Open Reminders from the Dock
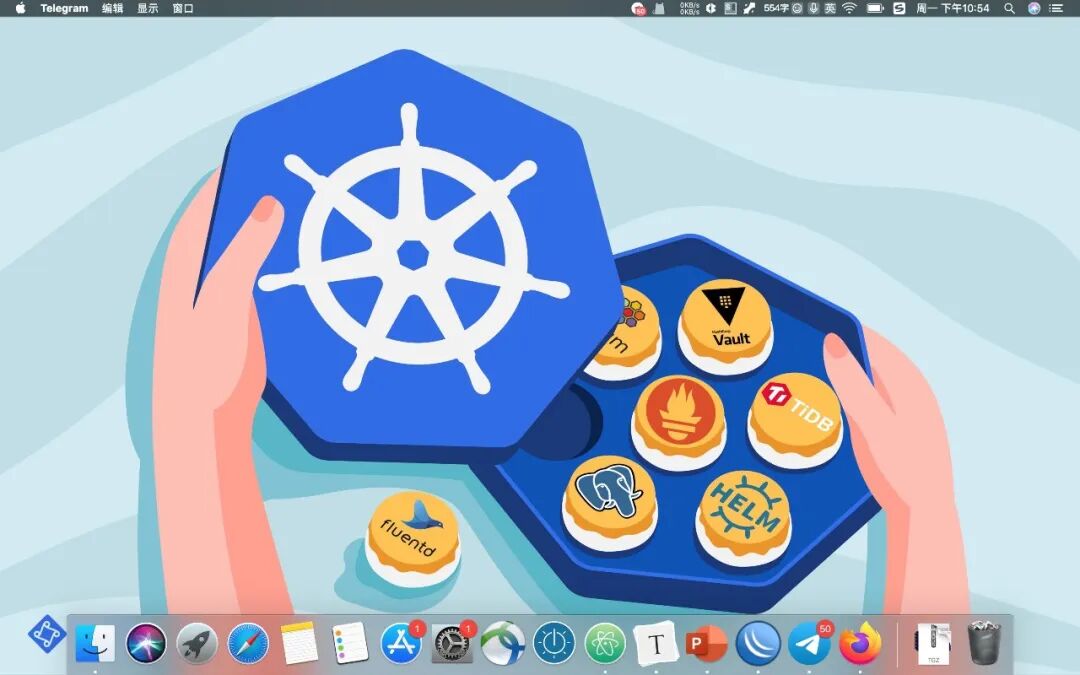This screenshot has height=675, width=1080. tap(350, 643)
